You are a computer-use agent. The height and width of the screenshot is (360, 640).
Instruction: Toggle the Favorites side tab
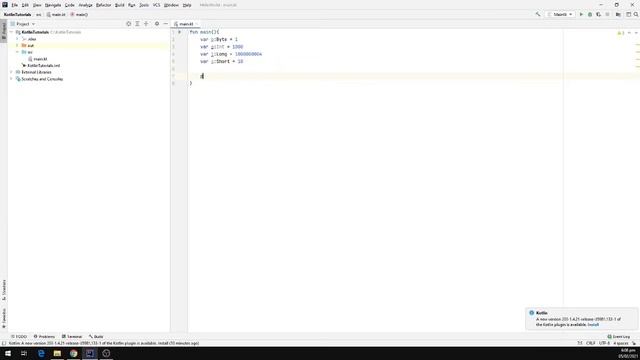click(4, 318)
